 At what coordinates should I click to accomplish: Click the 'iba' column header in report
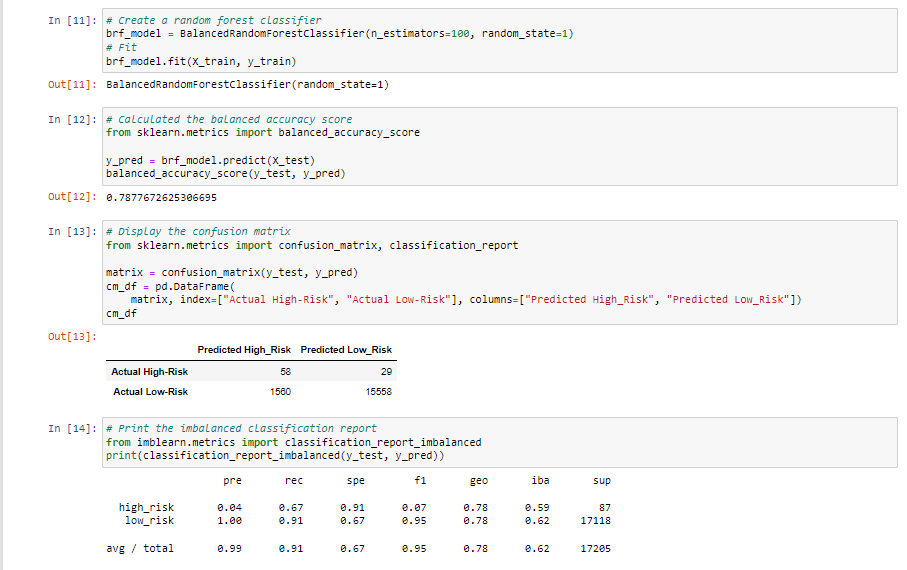coord(540,480)
